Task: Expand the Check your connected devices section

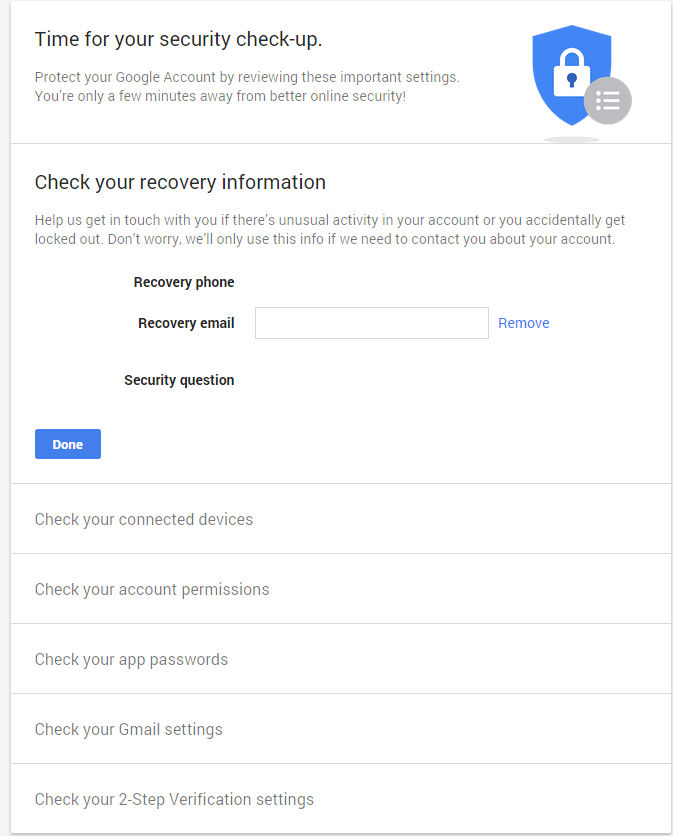Action: 341,519
